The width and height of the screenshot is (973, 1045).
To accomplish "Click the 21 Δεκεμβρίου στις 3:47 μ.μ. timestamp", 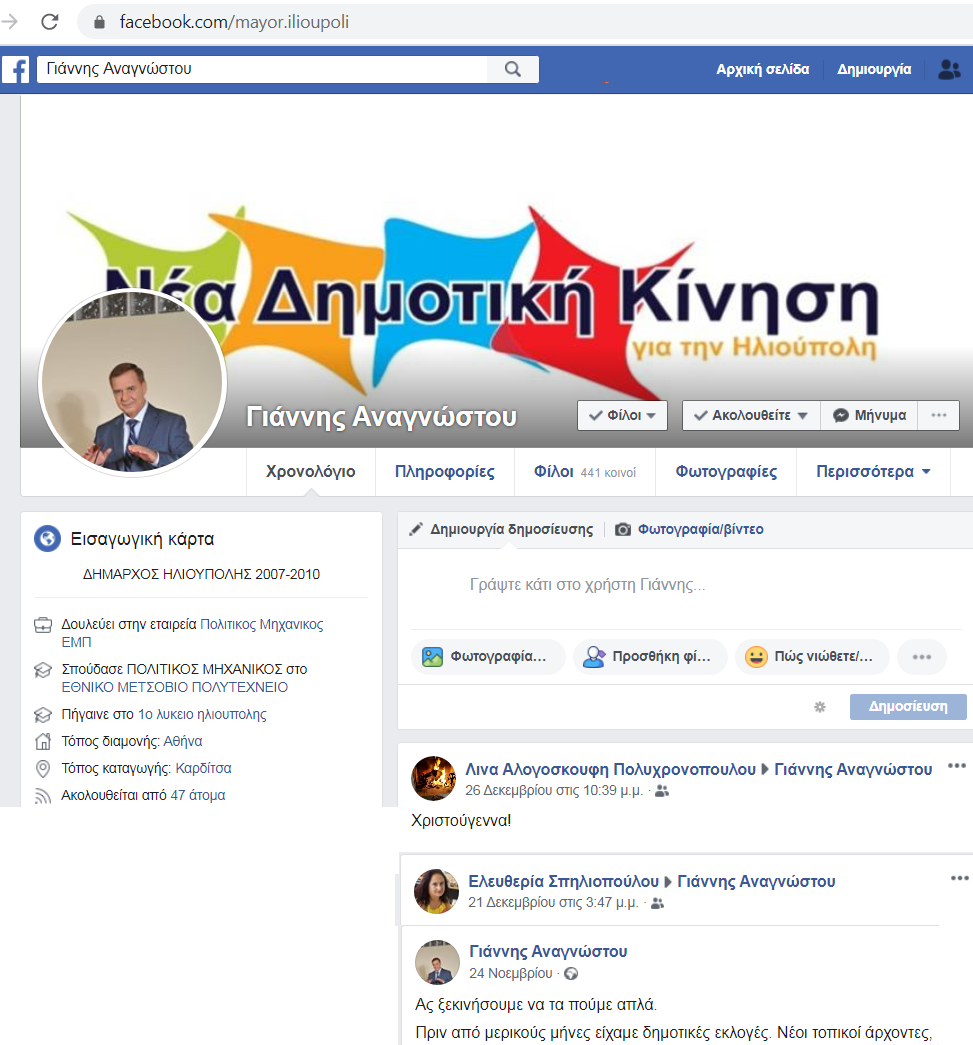I will click(x=553, y=902).
